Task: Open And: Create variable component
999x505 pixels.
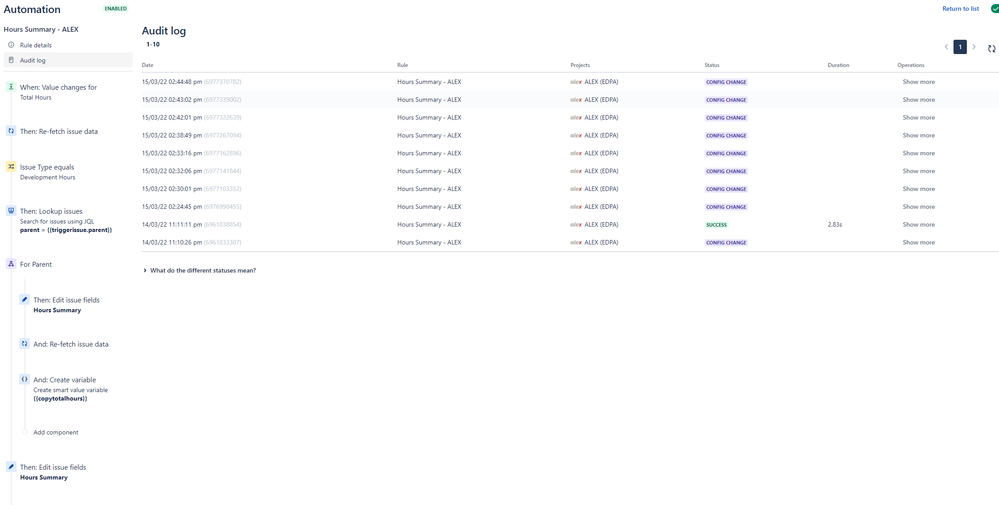Action: [70, 388]
